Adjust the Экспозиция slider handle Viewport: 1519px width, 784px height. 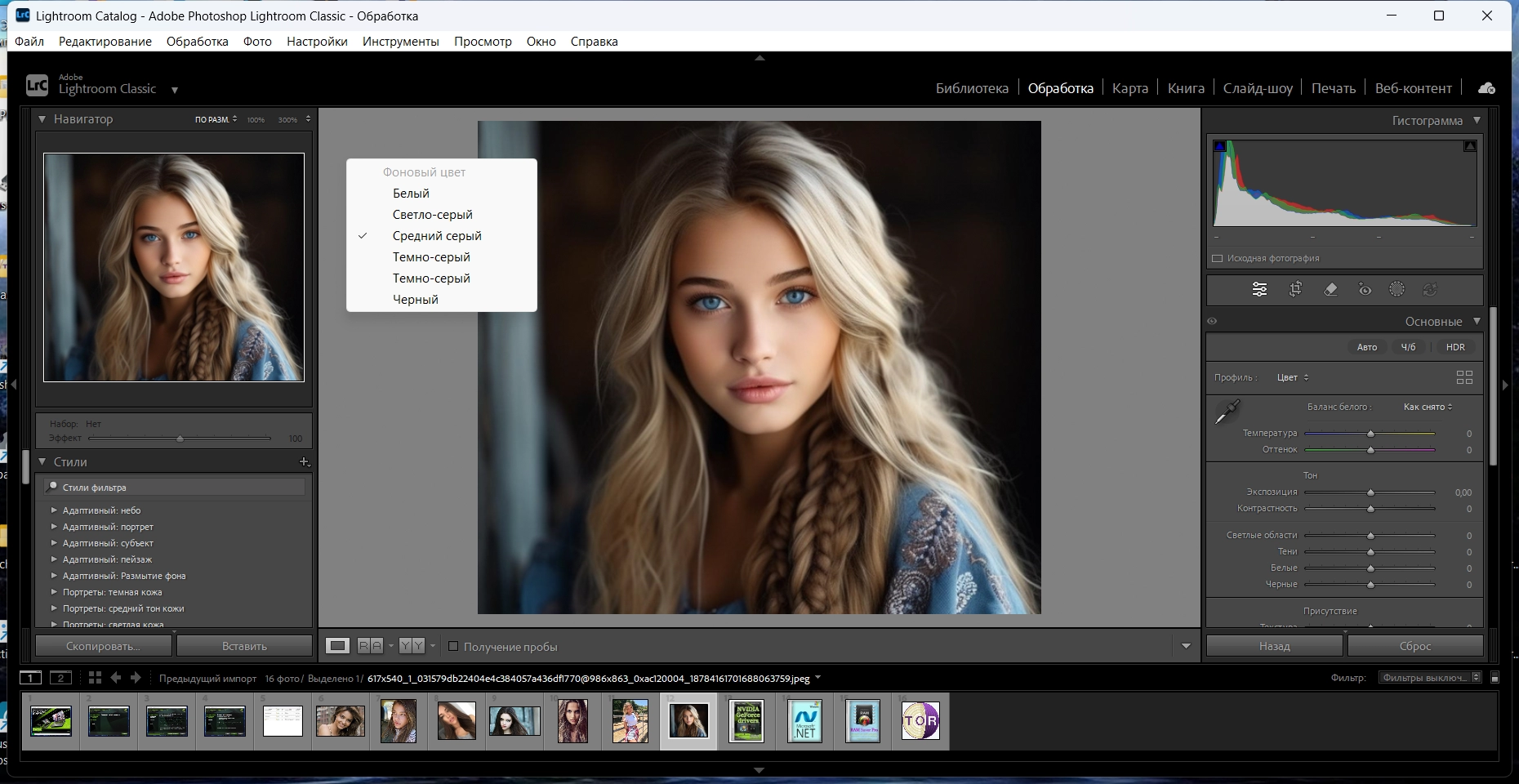pos(1371,492)
